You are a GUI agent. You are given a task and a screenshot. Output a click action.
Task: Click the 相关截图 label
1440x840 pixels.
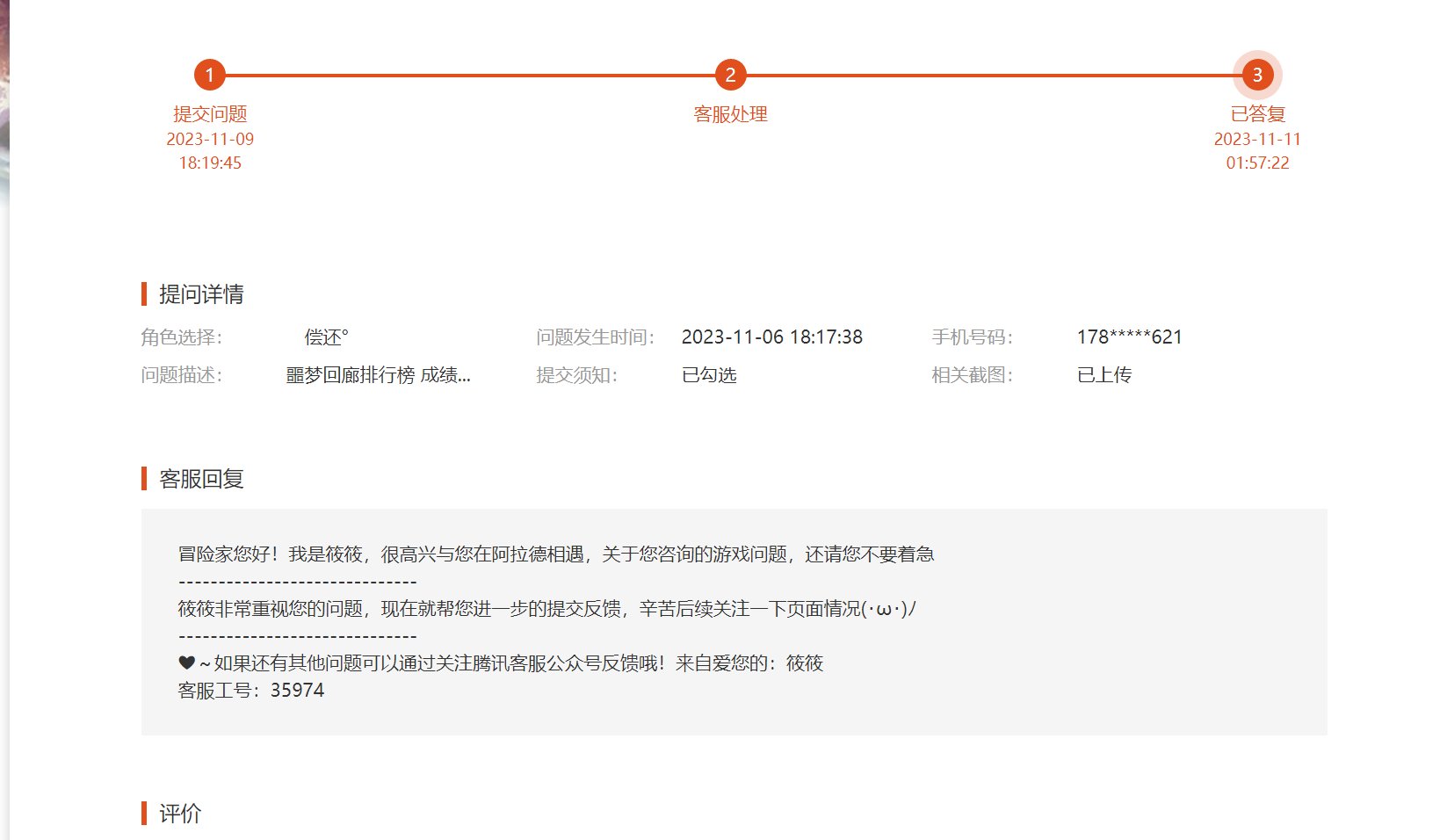point(973,375)
